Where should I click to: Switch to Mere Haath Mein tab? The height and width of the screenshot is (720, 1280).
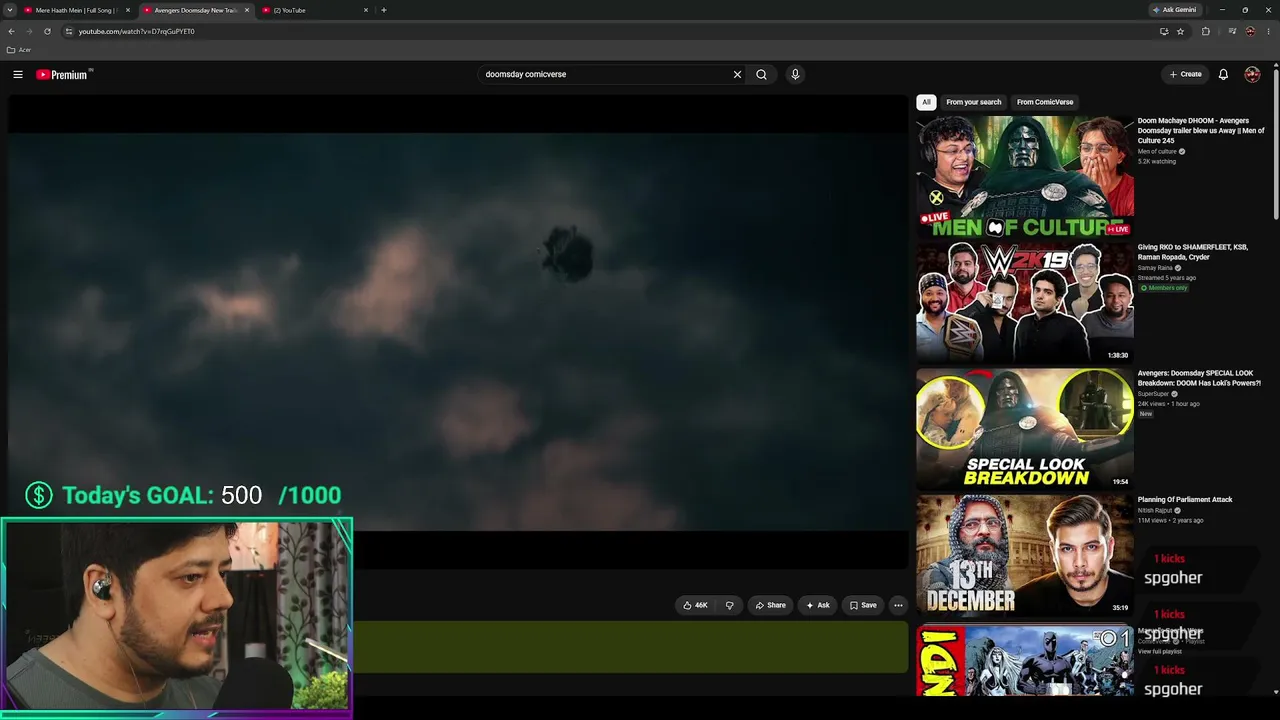[77, 10]
